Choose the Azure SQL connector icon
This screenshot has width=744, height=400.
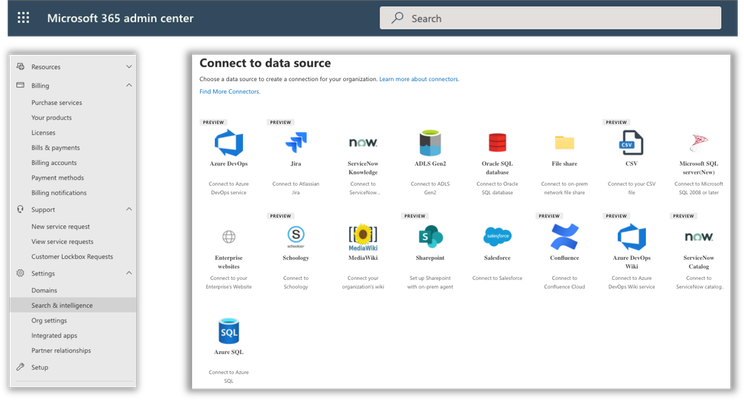click(229, 331)
